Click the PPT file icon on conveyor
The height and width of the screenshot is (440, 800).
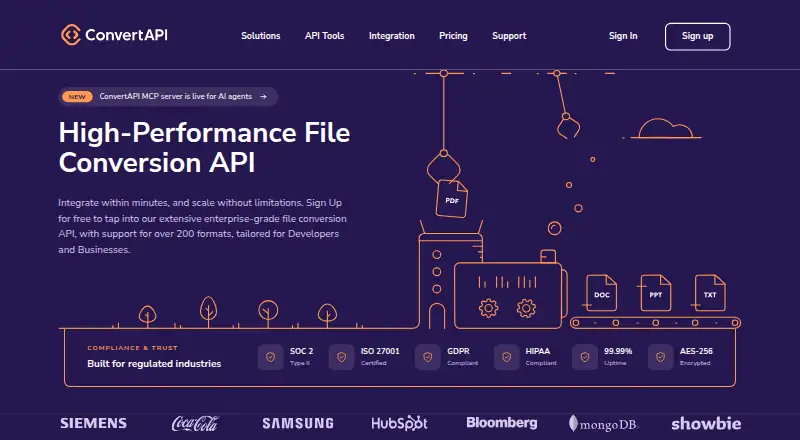coord(656,293)
